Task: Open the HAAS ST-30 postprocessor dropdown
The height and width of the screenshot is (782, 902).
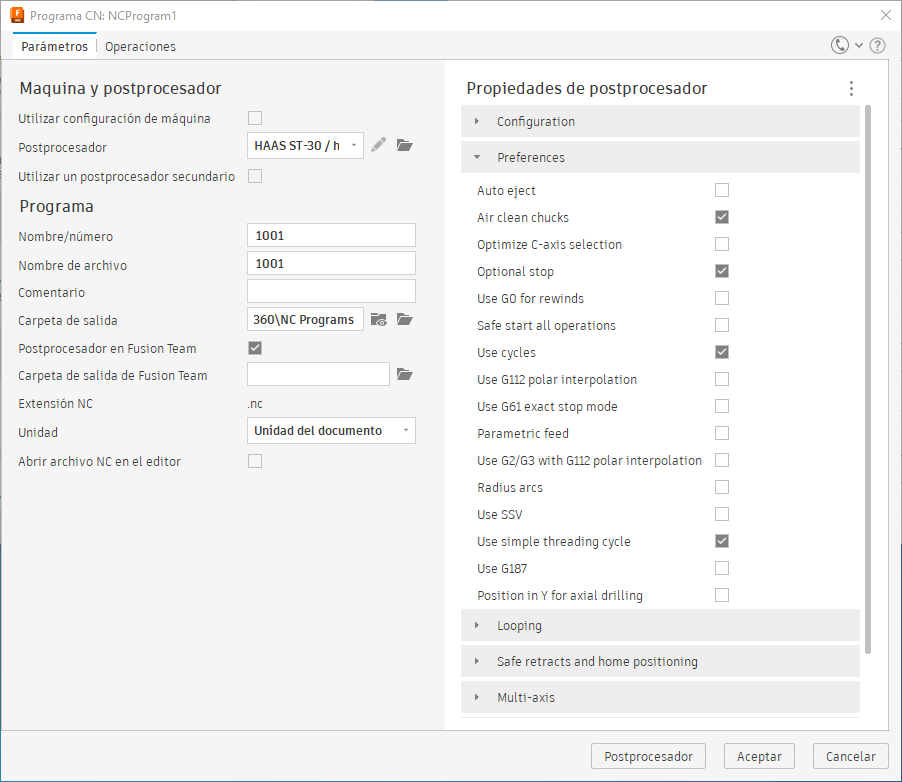Action: pyautogui.click(x=305, y=146)
